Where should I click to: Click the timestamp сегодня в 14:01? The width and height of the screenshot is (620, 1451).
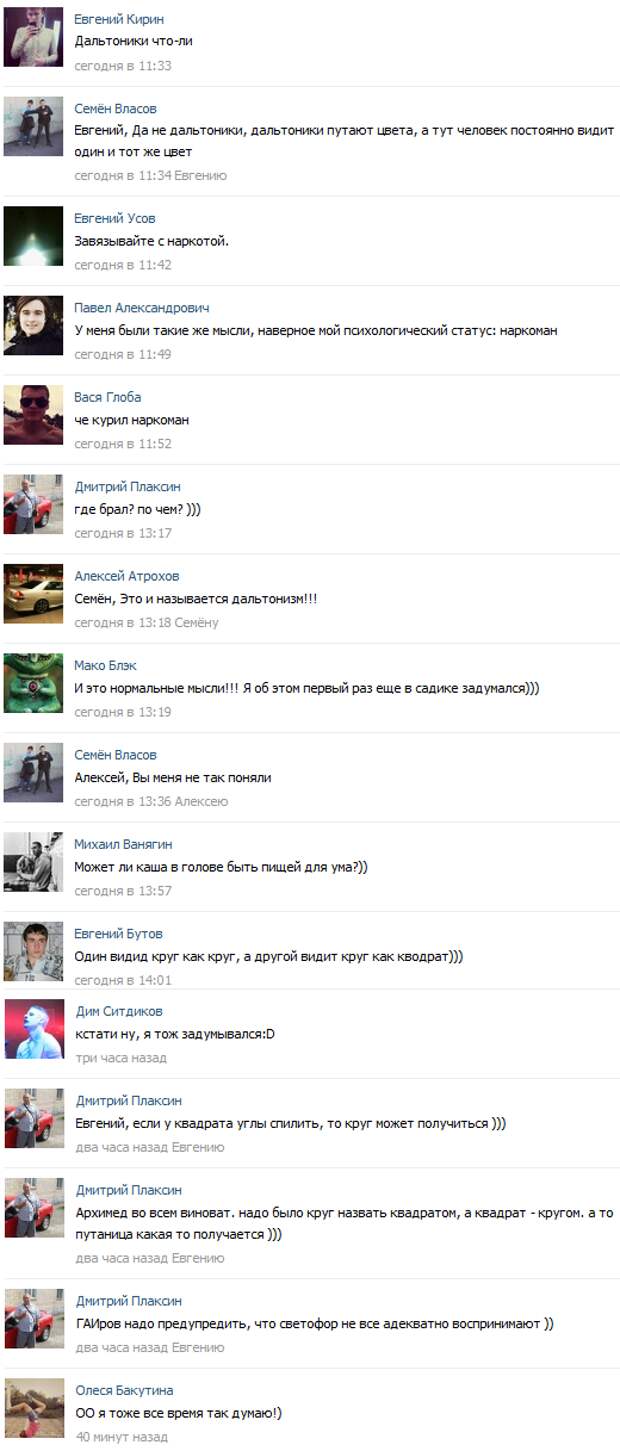point(123,981)
